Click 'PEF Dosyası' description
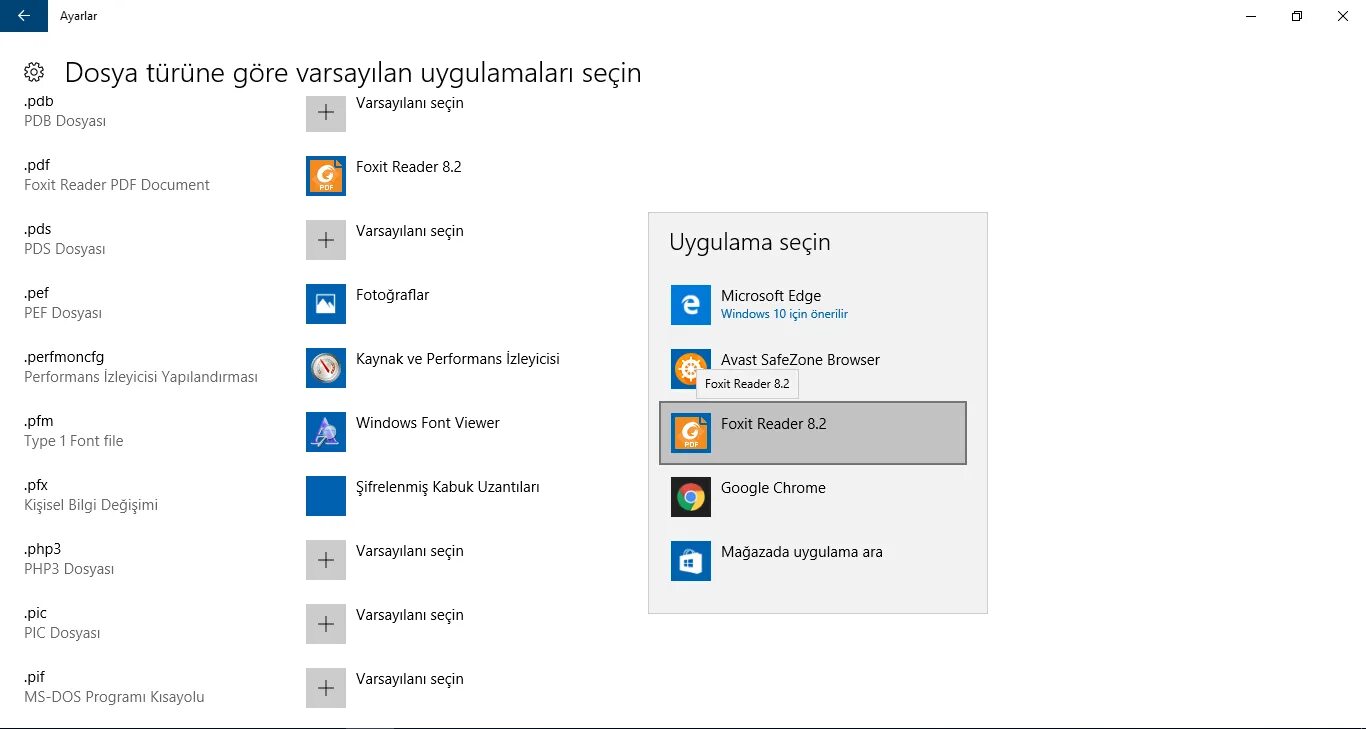The height and width of the screenshot is (729, 1366). coord(63,313)
